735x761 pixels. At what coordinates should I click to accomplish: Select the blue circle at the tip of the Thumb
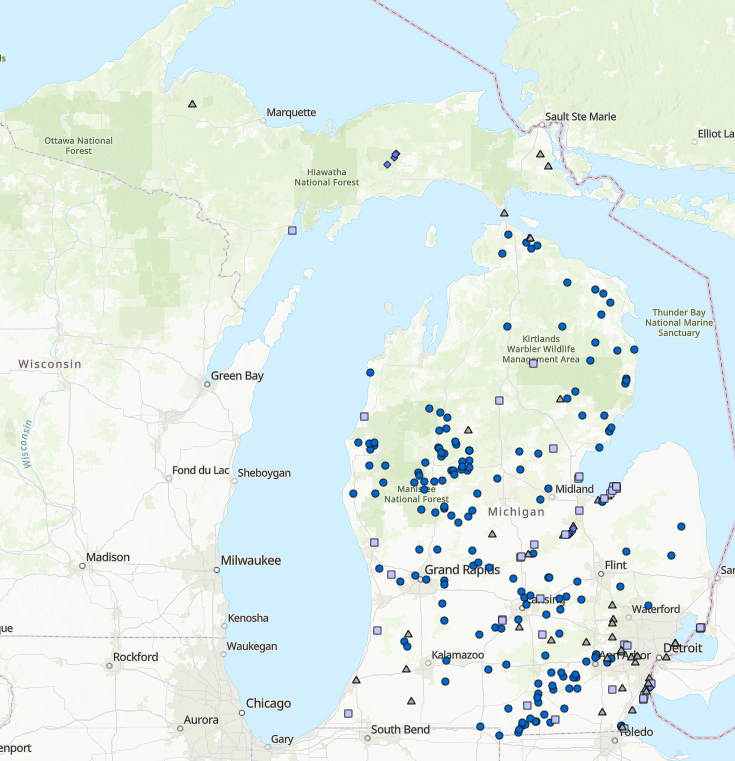click(681, 527)
